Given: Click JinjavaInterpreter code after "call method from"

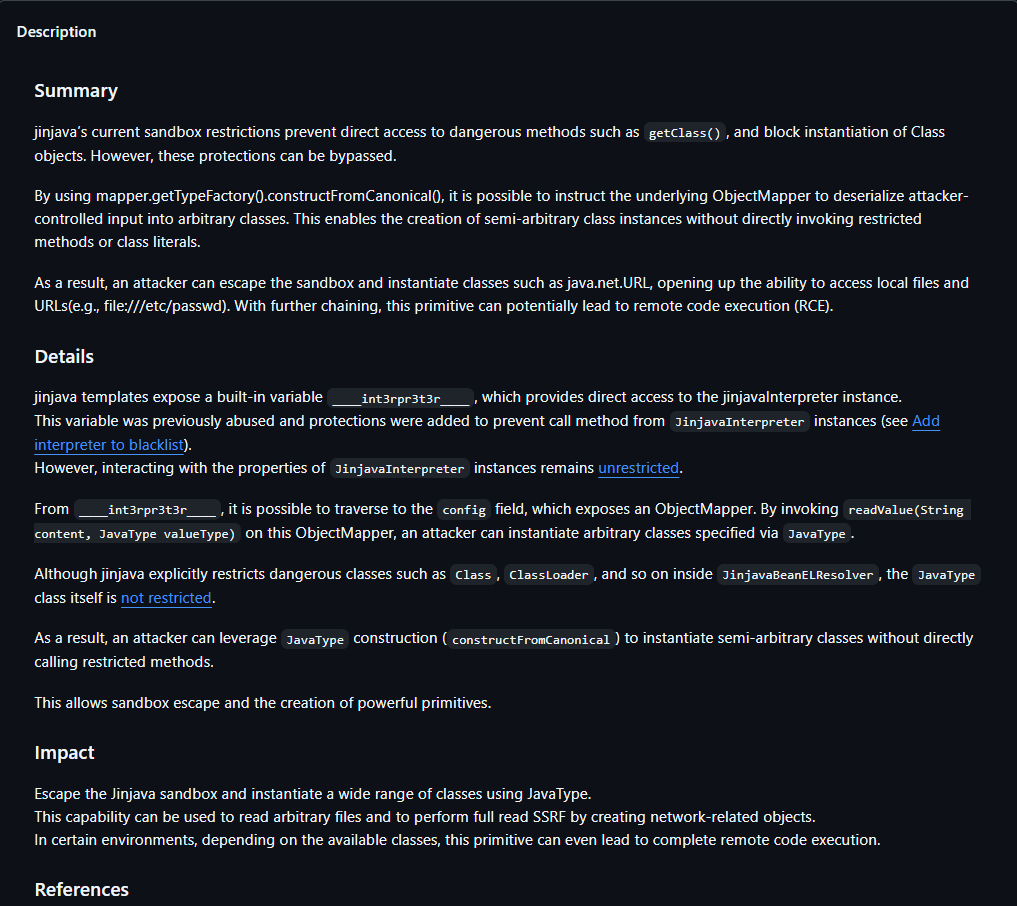Looking at the screenshot, I should point(739,422).
